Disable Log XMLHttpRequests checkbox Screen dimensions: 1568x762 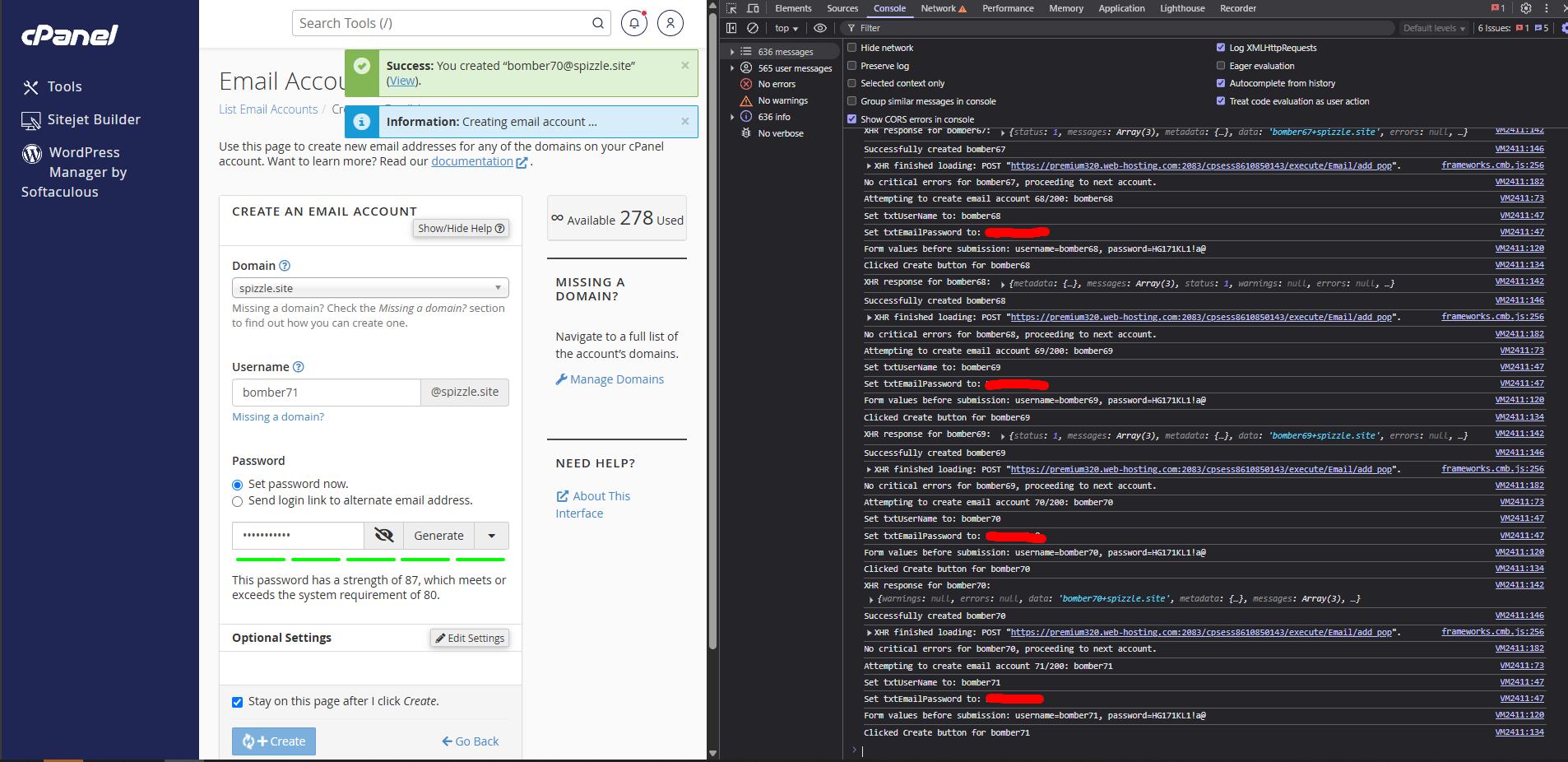(1221, 48)
